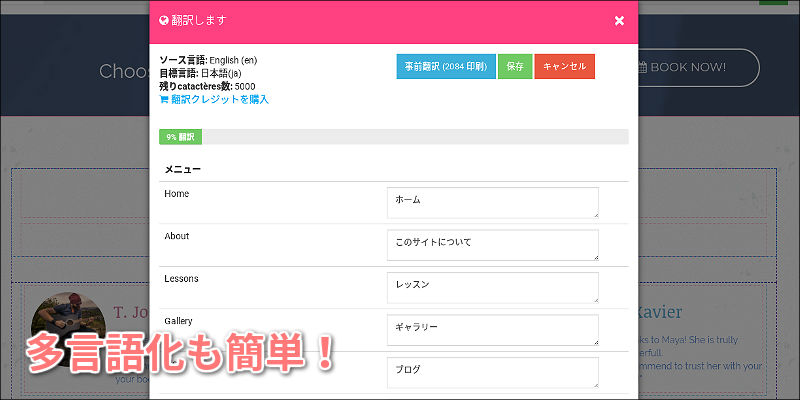Click the green 保存 button
The image size is (800, 400).
point(515,66)
